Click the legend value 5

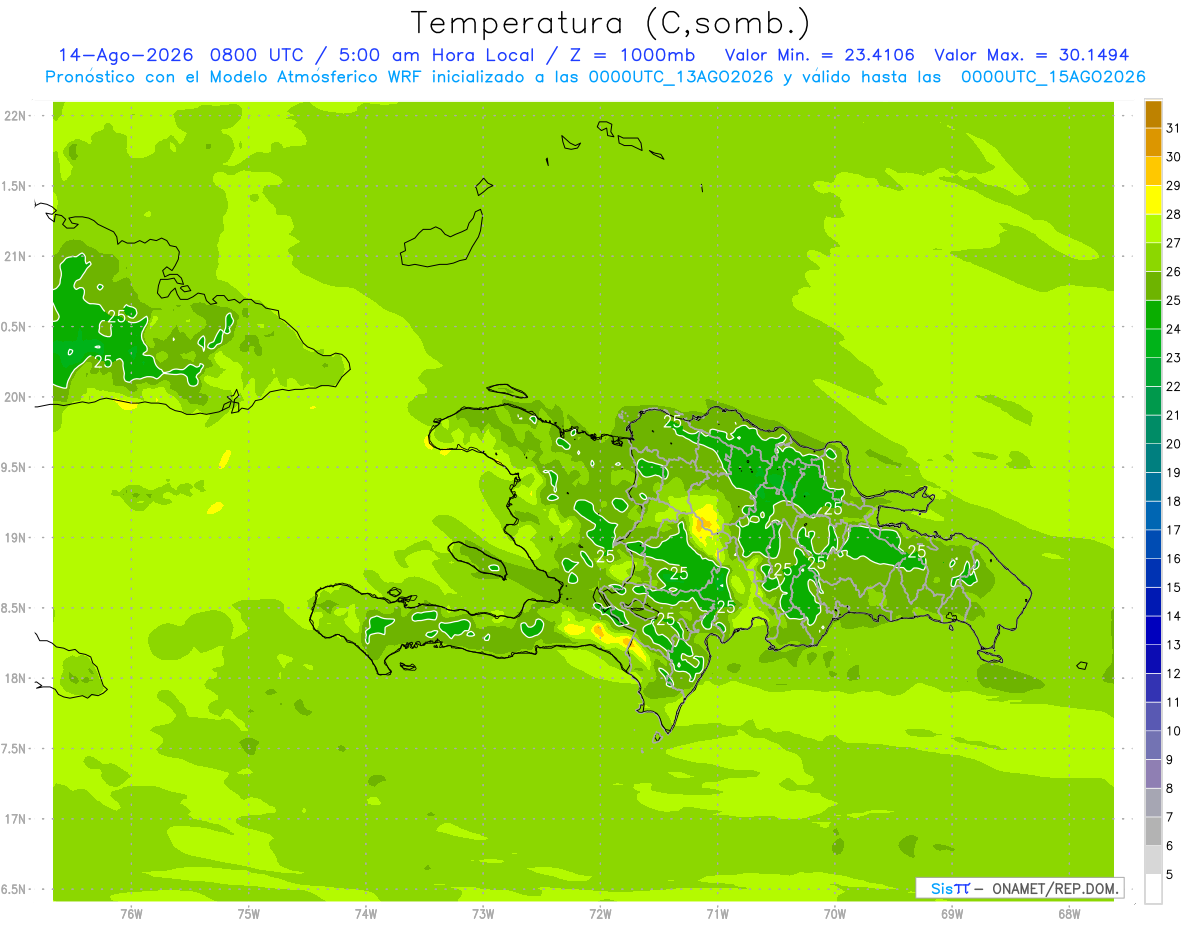1170,874
